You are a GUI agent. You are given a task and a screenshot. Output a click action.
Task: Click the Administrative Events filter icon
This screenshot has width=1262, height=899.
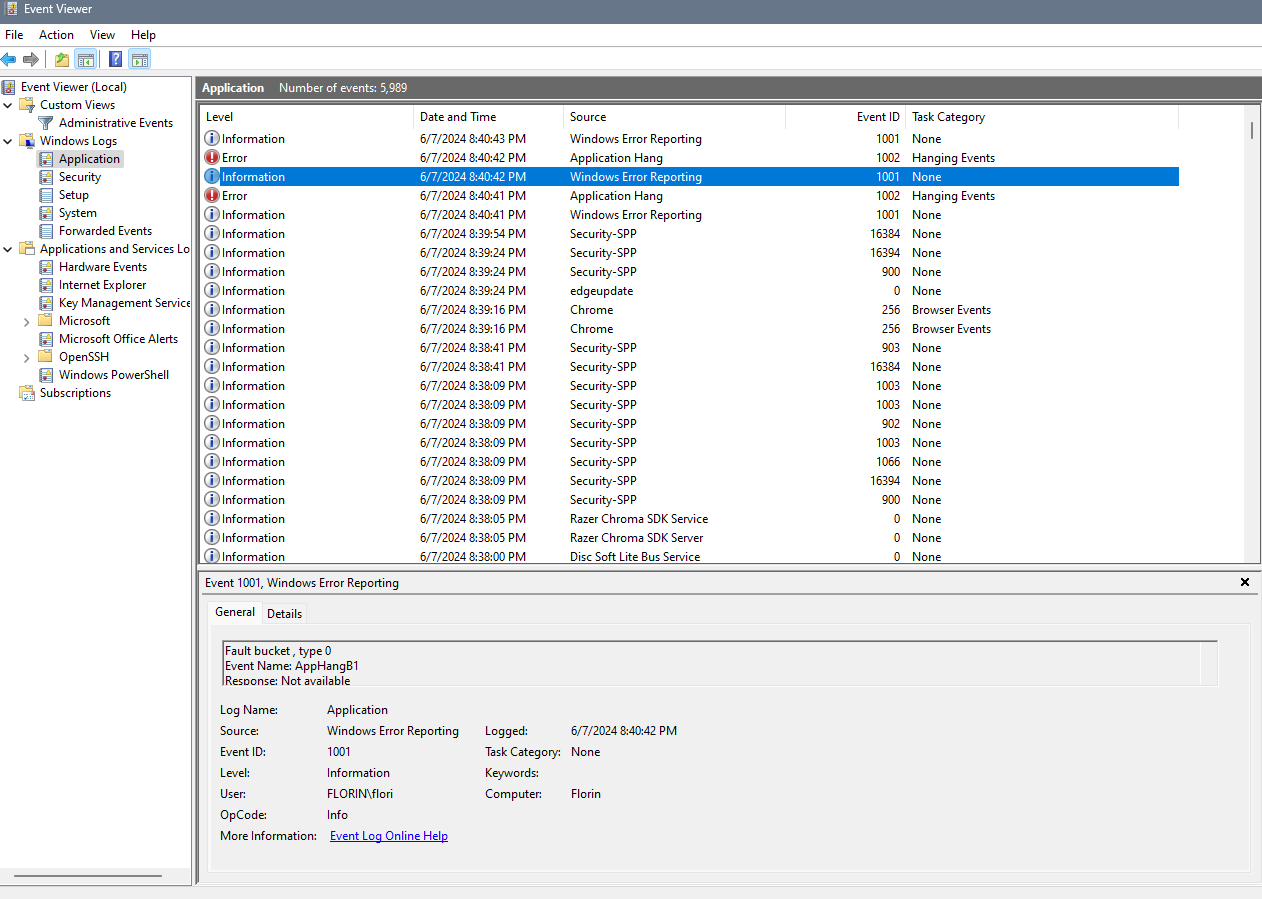46,123
